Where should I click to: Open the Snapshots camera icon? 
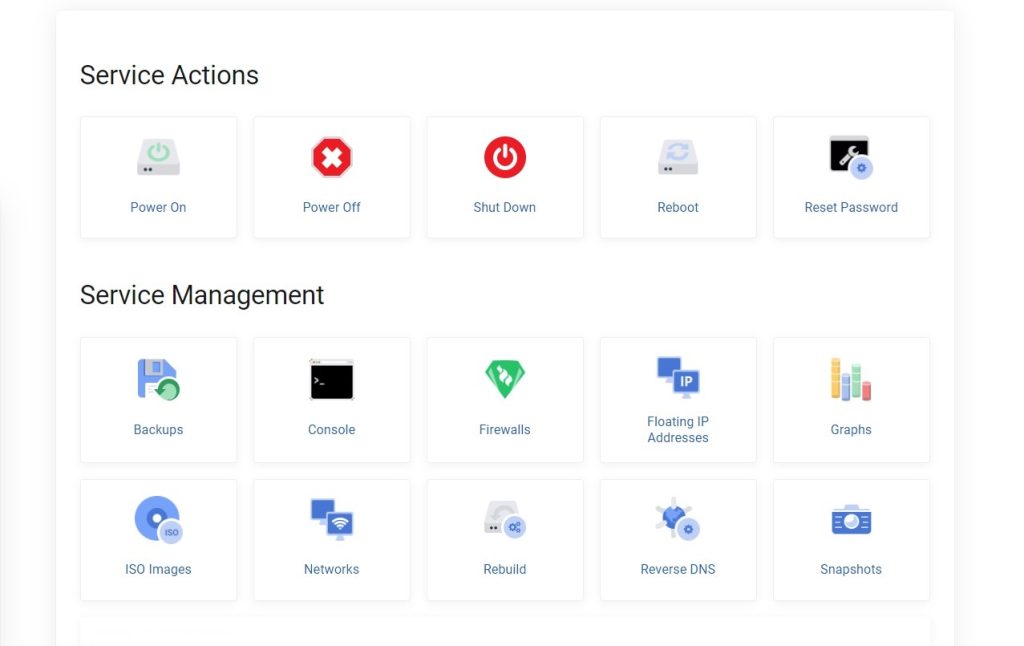[851, 518]
